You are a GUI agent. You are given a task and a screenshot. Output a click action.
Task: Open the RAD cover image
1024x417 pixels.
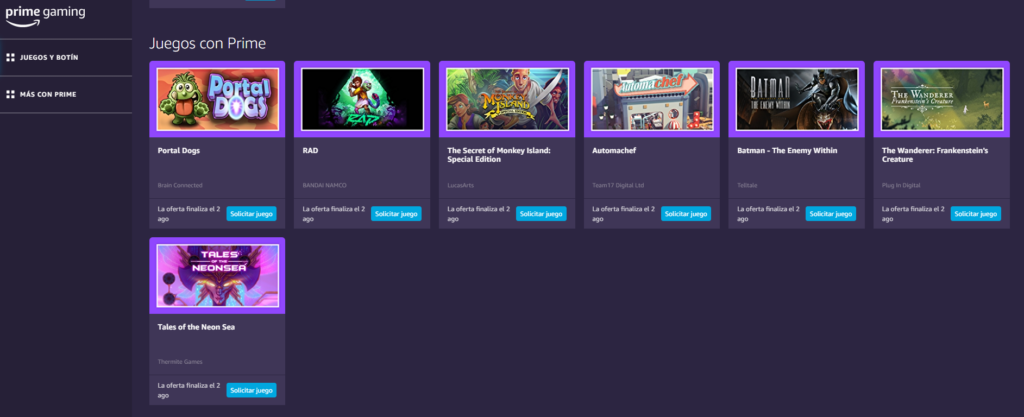click(x=362, y=99)
